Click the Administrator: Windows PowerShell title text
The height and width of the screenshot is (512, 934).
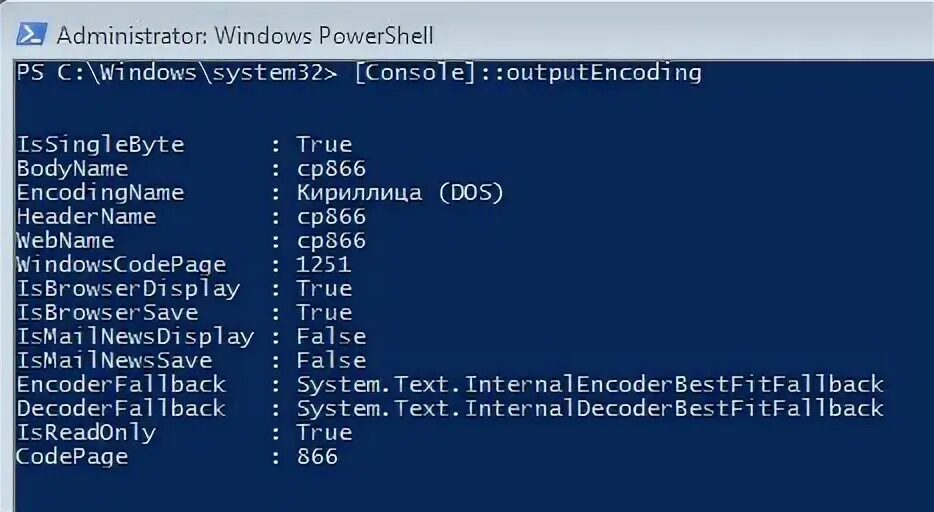pos(245,36)
